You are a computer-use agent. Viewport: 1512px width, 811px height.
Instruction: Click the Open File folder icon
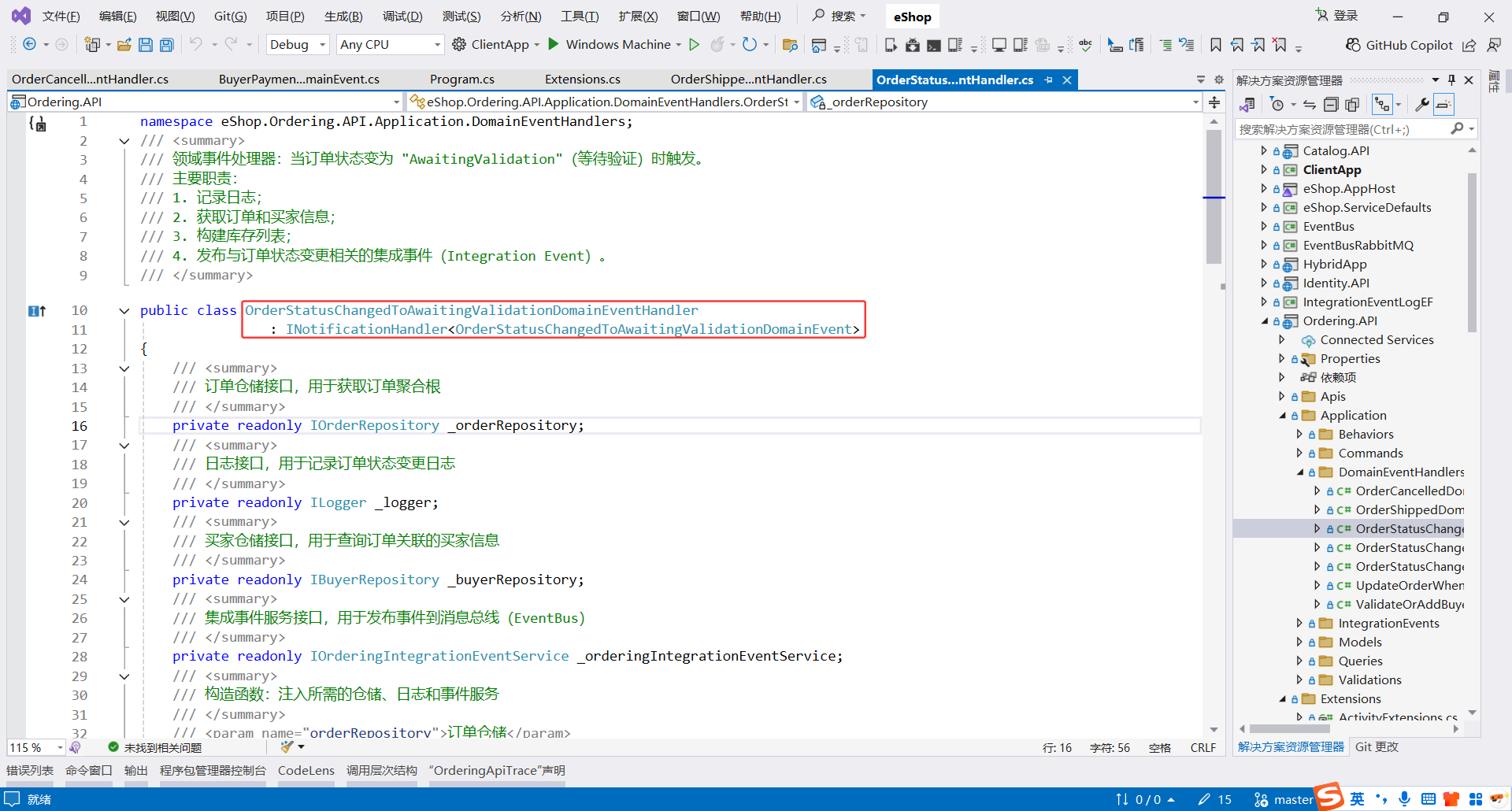tap(124, 45)
